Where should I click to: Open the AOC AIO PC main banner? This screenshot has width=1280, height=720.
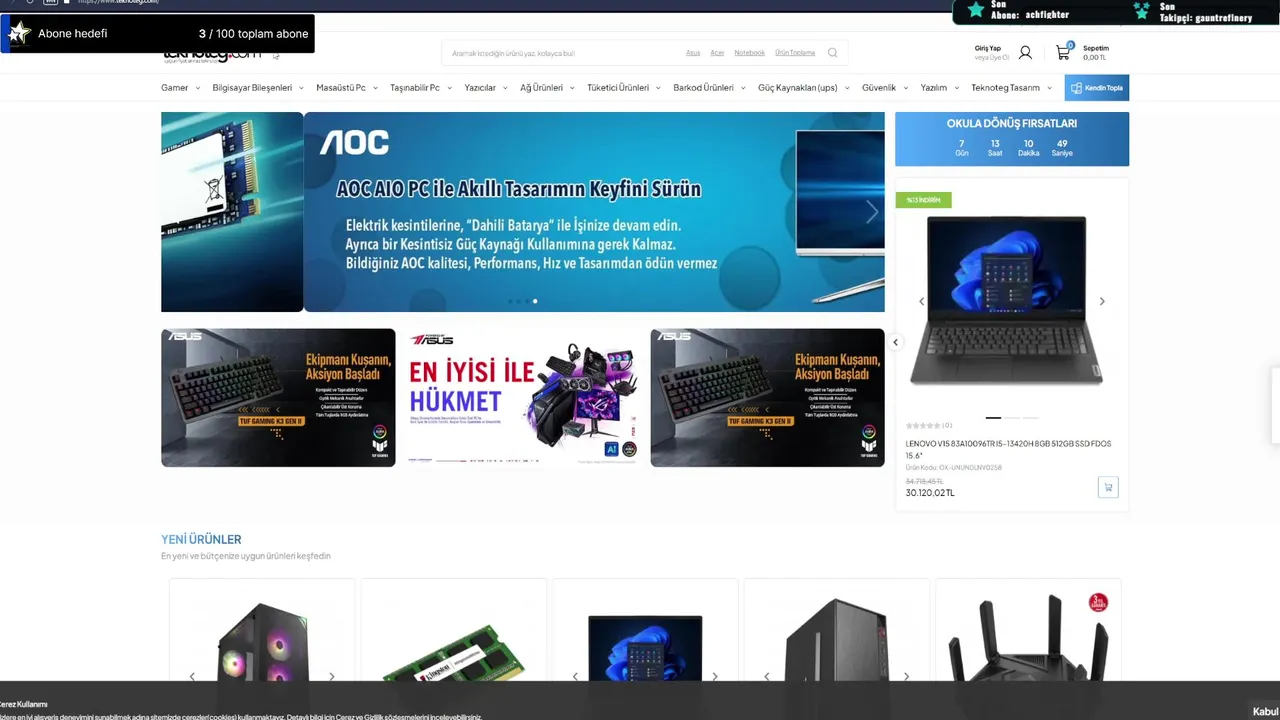(594, 212)
